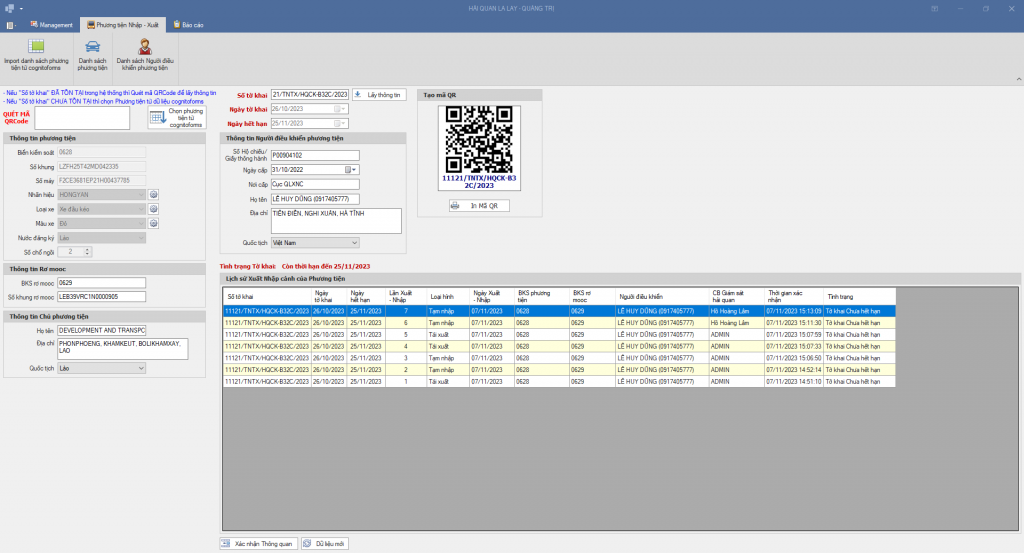Open the Ngày hết hạn date picker

pos(341,123)
